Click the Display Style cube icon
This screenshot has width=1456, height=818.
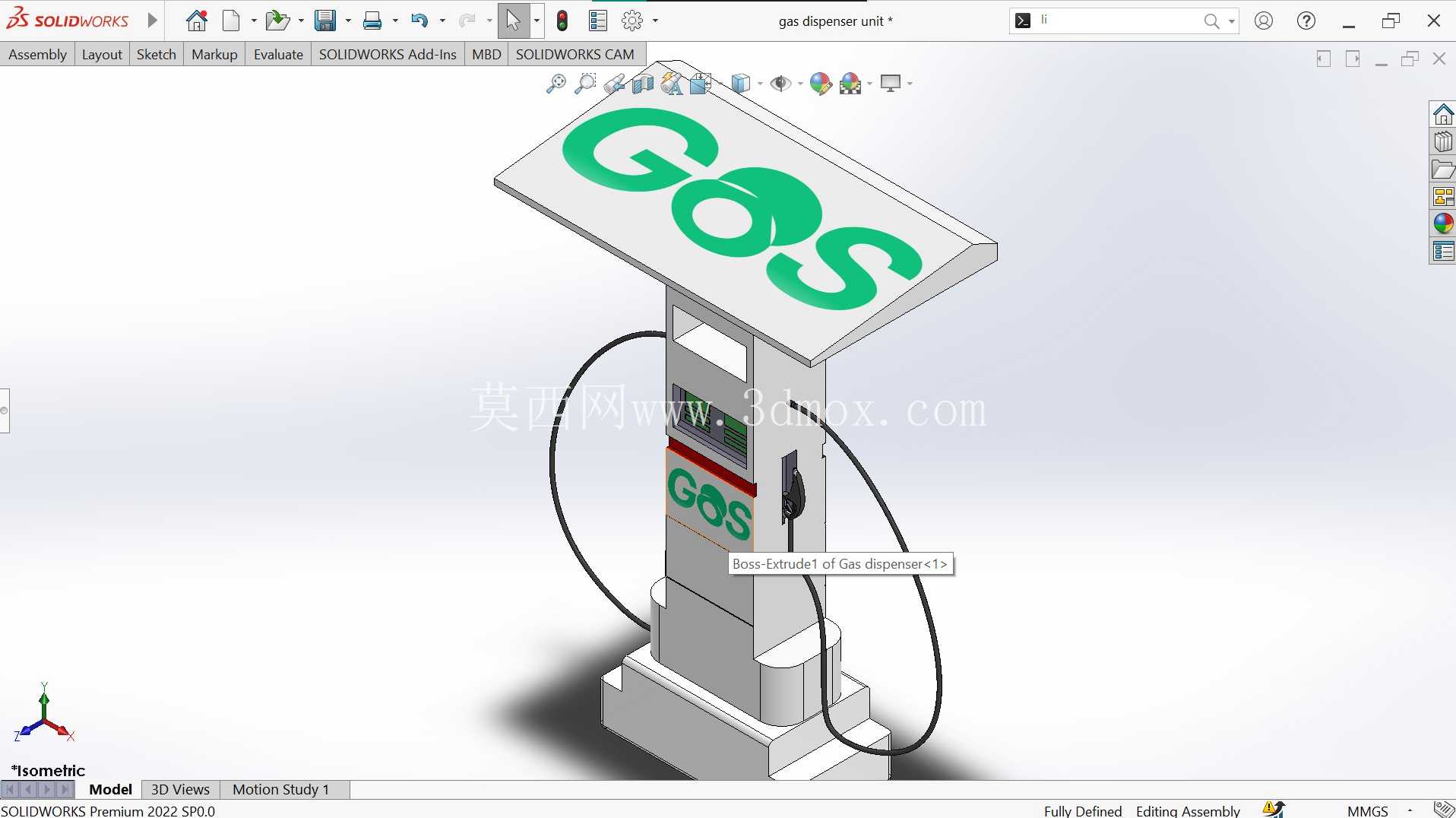coord(740,84)
